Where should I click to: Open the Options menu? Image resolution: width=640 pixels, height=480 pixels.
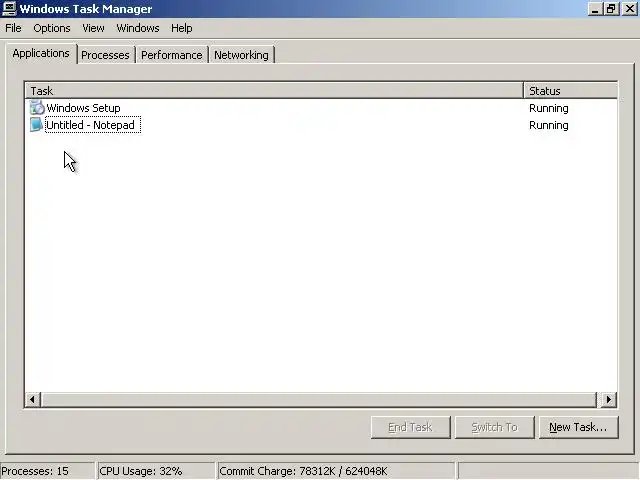[52, 28]
